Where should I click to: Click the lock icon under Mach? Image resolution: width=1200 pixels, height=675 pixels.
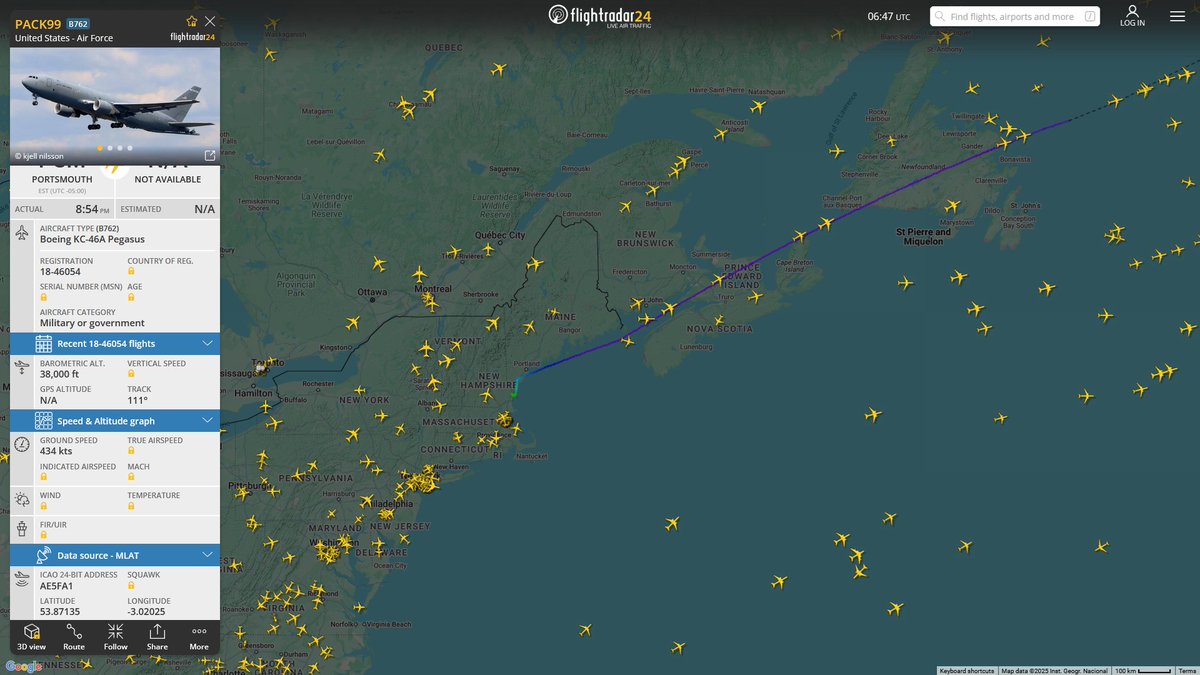pyautogui.click(x=131, y=477)
